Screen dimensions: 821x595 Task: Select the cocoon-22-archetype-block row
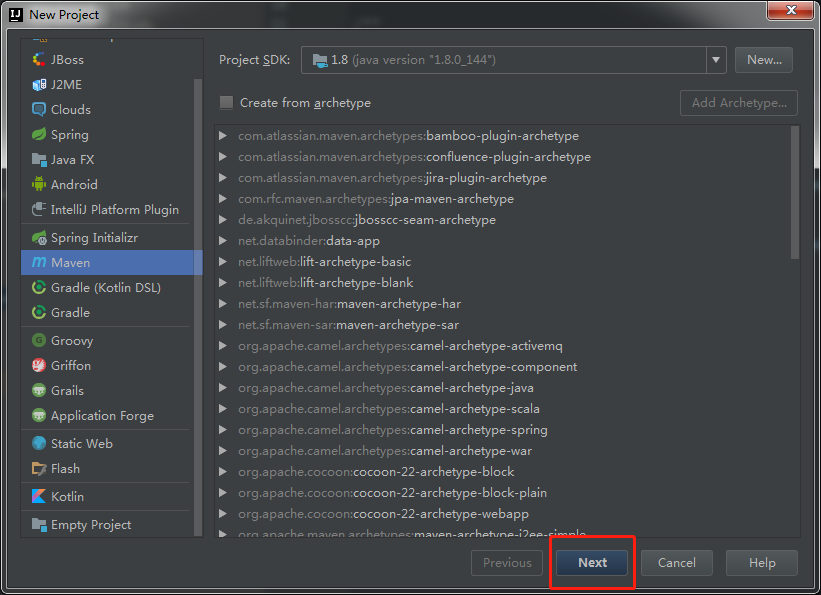[503, 471]
